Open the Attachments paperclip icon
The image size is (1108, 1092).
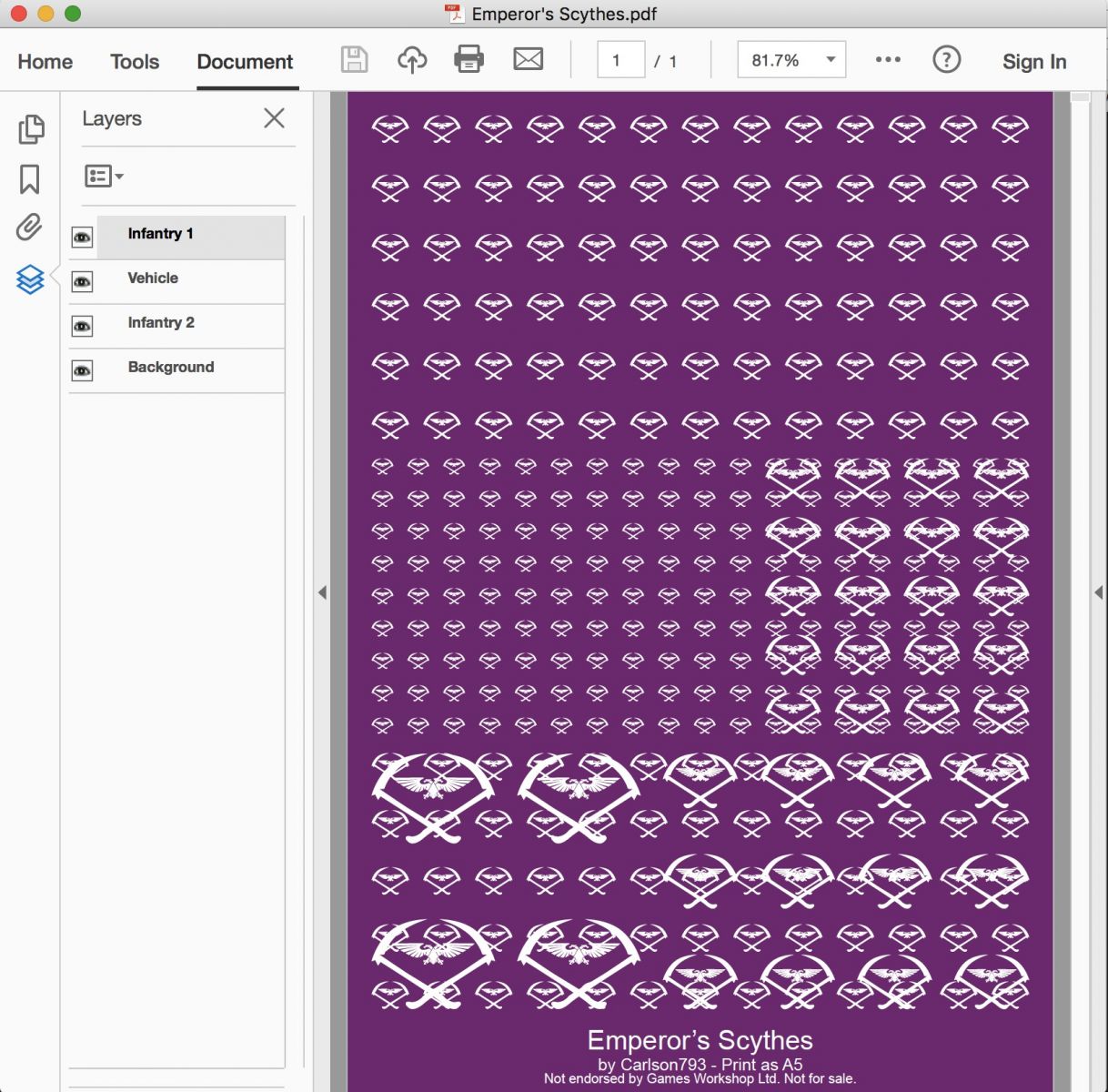click(x=29, y=227)
